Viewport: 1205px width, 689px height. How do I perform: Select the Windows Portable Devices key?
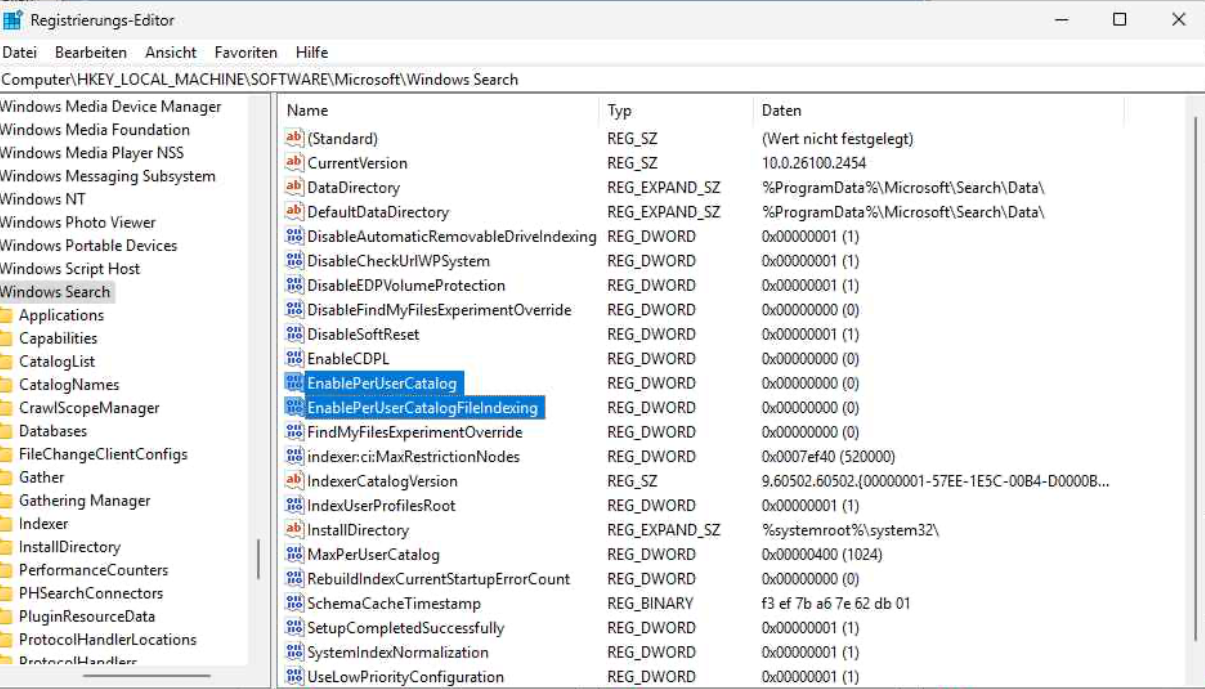(89, 245)
